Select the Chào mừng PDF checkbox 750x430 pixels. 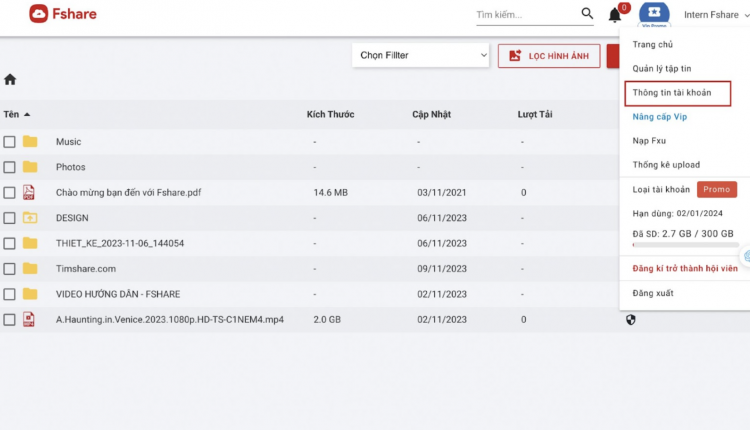click(x=9, y=192)
